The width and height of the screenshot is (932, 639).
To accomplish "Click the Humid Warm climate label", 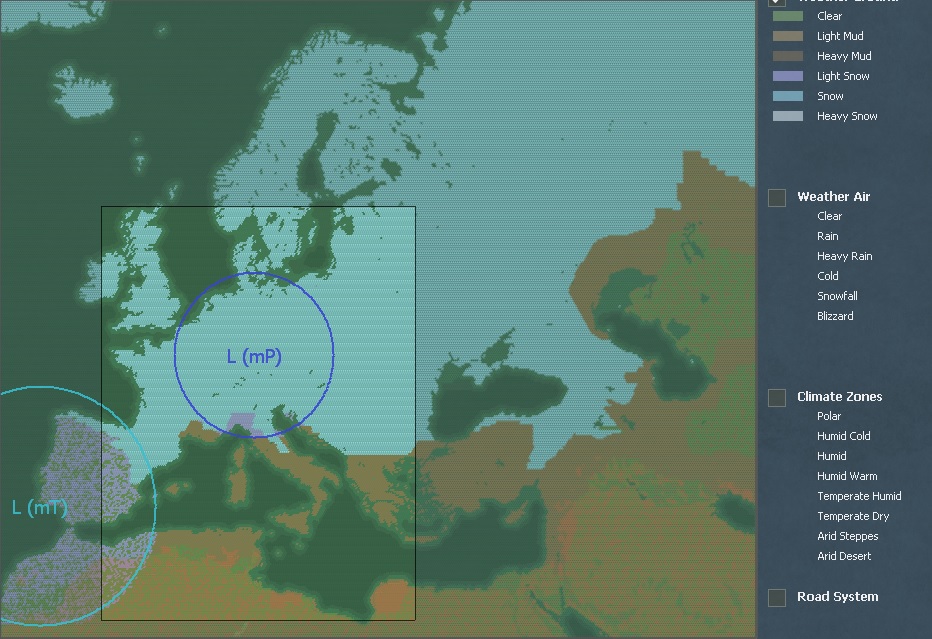I will pos(847,476).
